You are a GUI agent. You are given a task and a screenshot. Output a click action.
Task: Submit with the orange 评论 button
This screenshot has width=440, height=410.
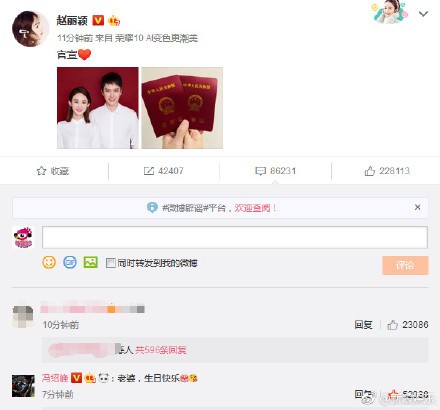(405, 265)
